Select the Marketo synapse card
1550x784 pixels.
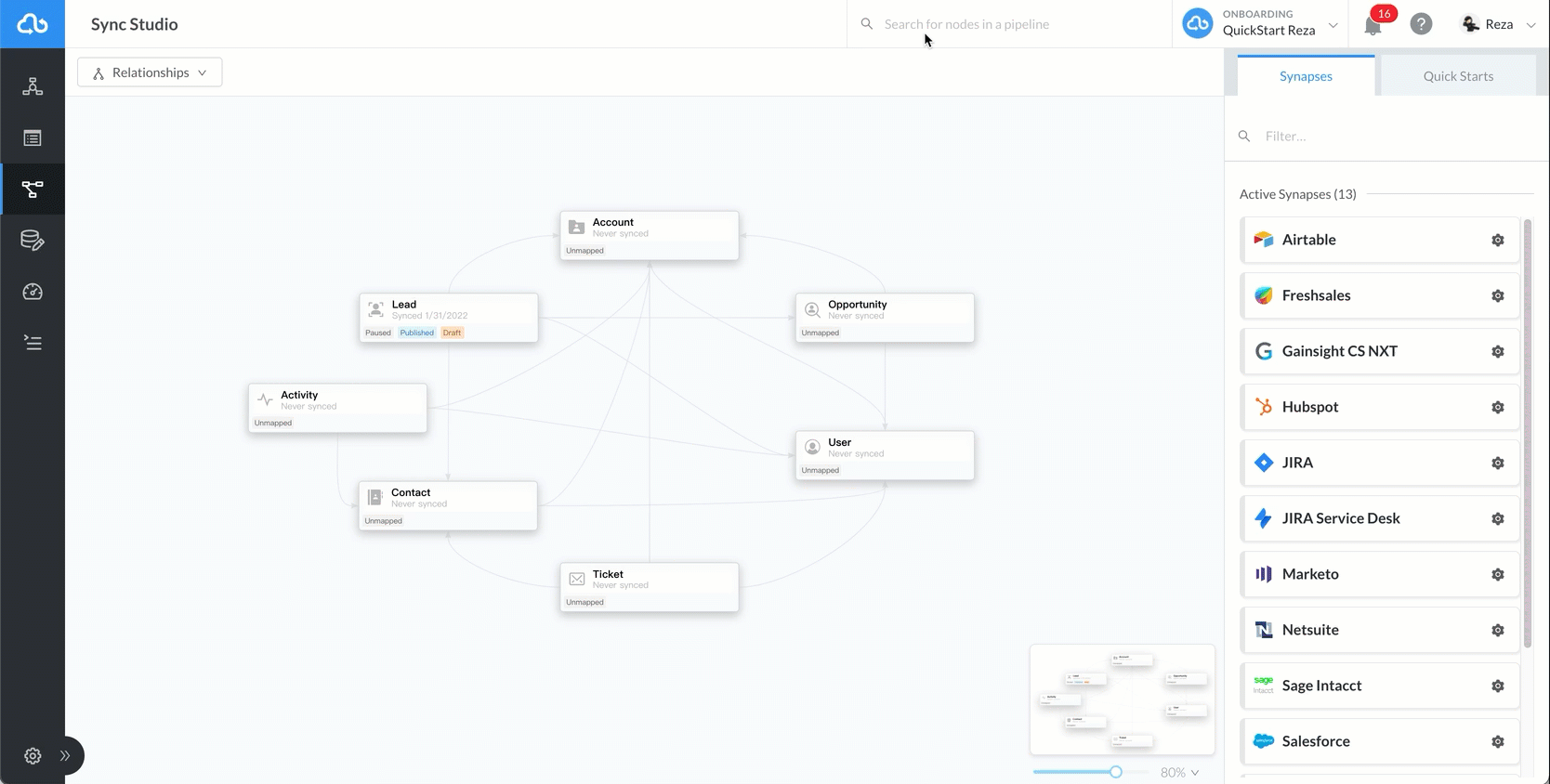pos(1380,574)
